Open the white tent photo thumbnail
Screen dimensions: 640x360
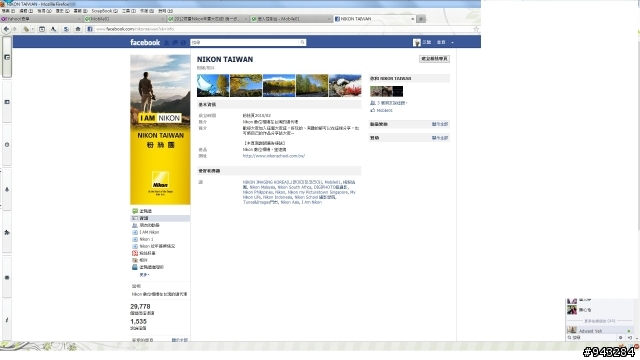(213, 85)
